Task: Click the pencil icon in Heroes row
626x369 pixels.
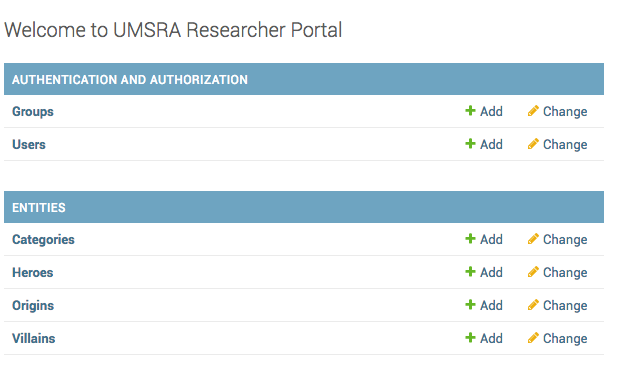Action: pyautogui.click(x=533, y=272)
